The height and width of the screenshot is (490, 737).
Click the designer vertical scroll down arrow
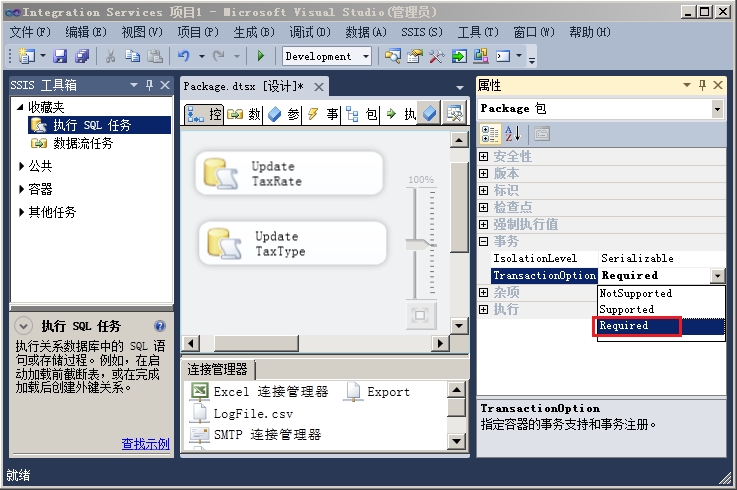coord(459,326)
